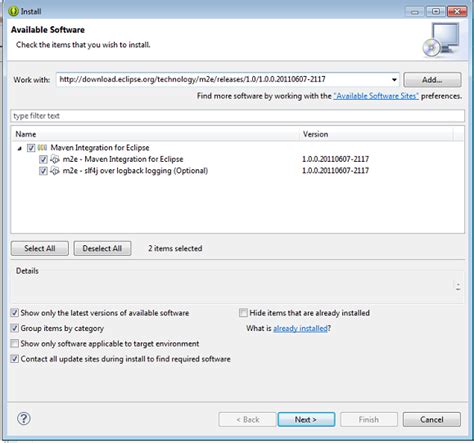
Task: Click plugin icon beside m2e - slf4j logging
Action: tap(55, 171)
